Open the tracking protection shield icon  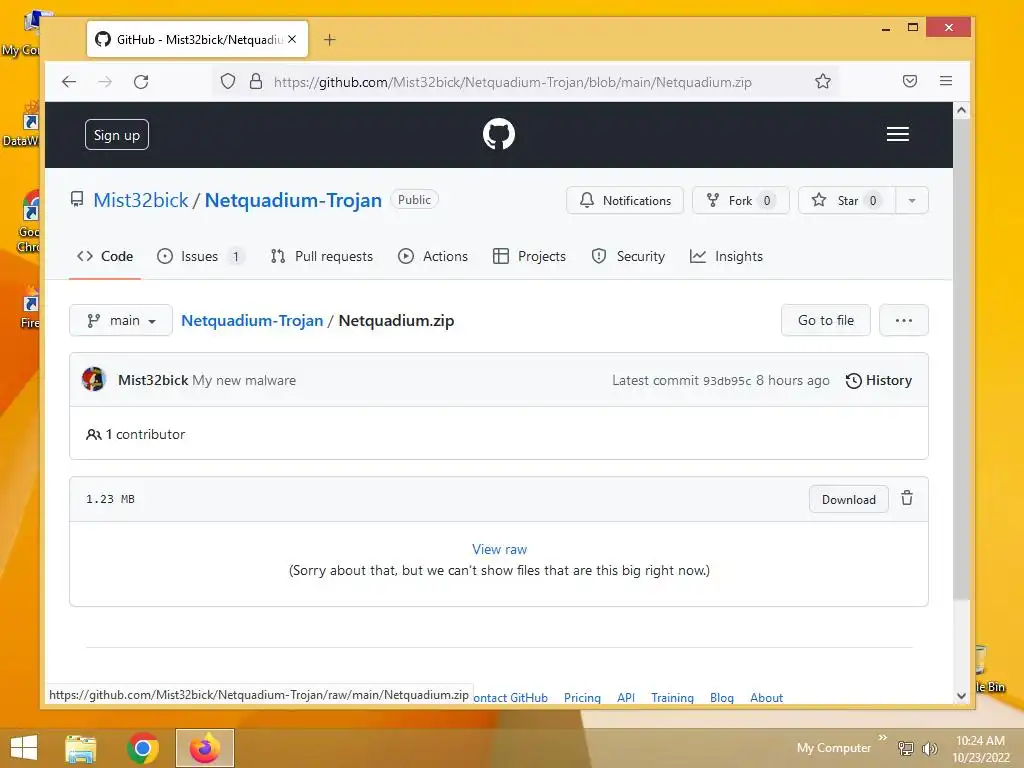click(x=227, y=82)
